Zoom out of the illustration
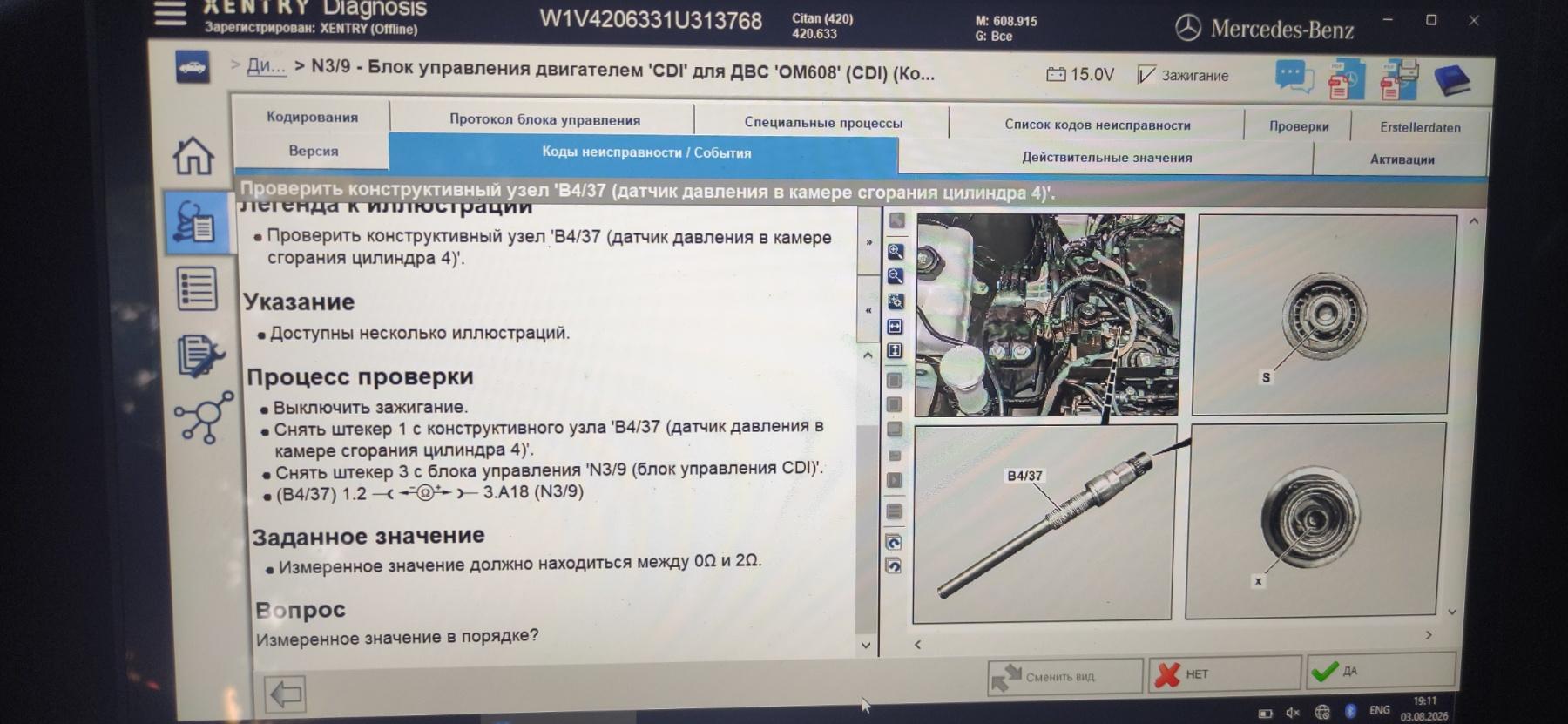Screen dimensions: 1568x724 coord(895,276)
